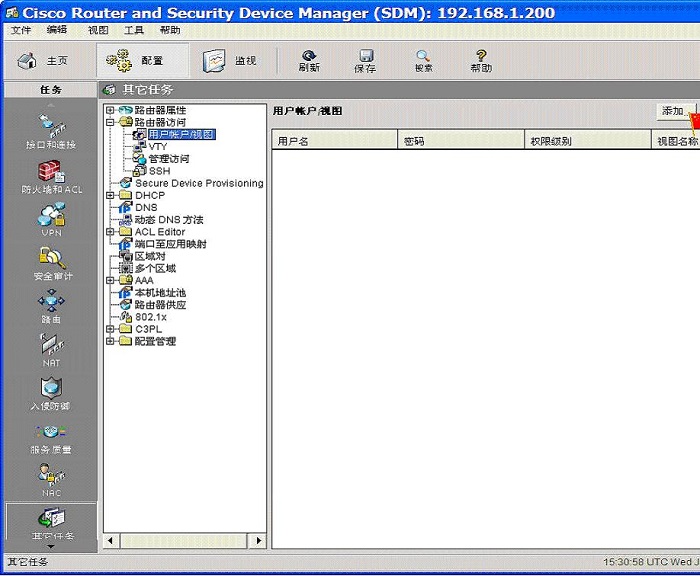Select the AAA tree folder

pos(144,280)
